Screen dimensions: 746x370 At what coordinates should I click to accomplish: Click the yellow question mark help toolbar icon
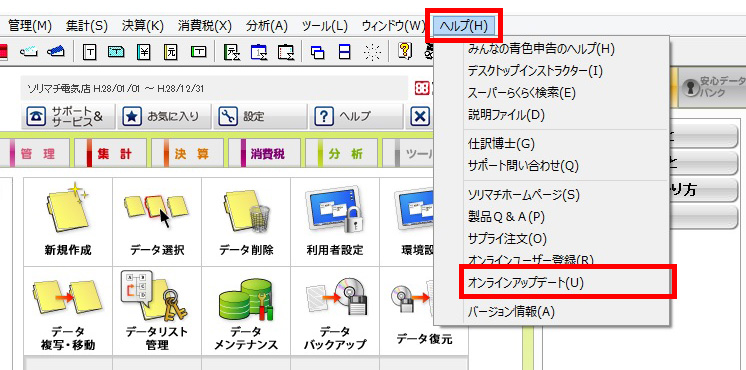(404, 50)
